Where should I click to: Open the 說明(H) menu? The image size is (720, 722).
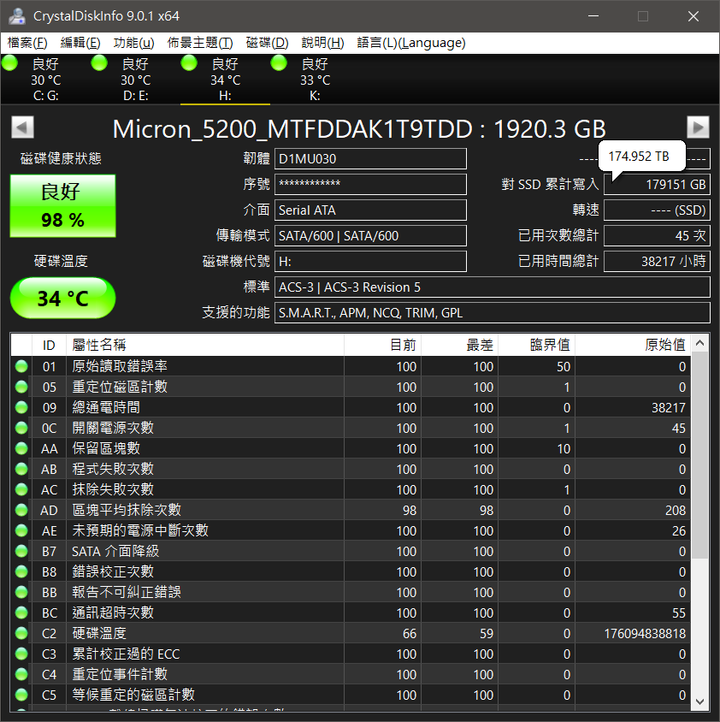pos(323,43)
